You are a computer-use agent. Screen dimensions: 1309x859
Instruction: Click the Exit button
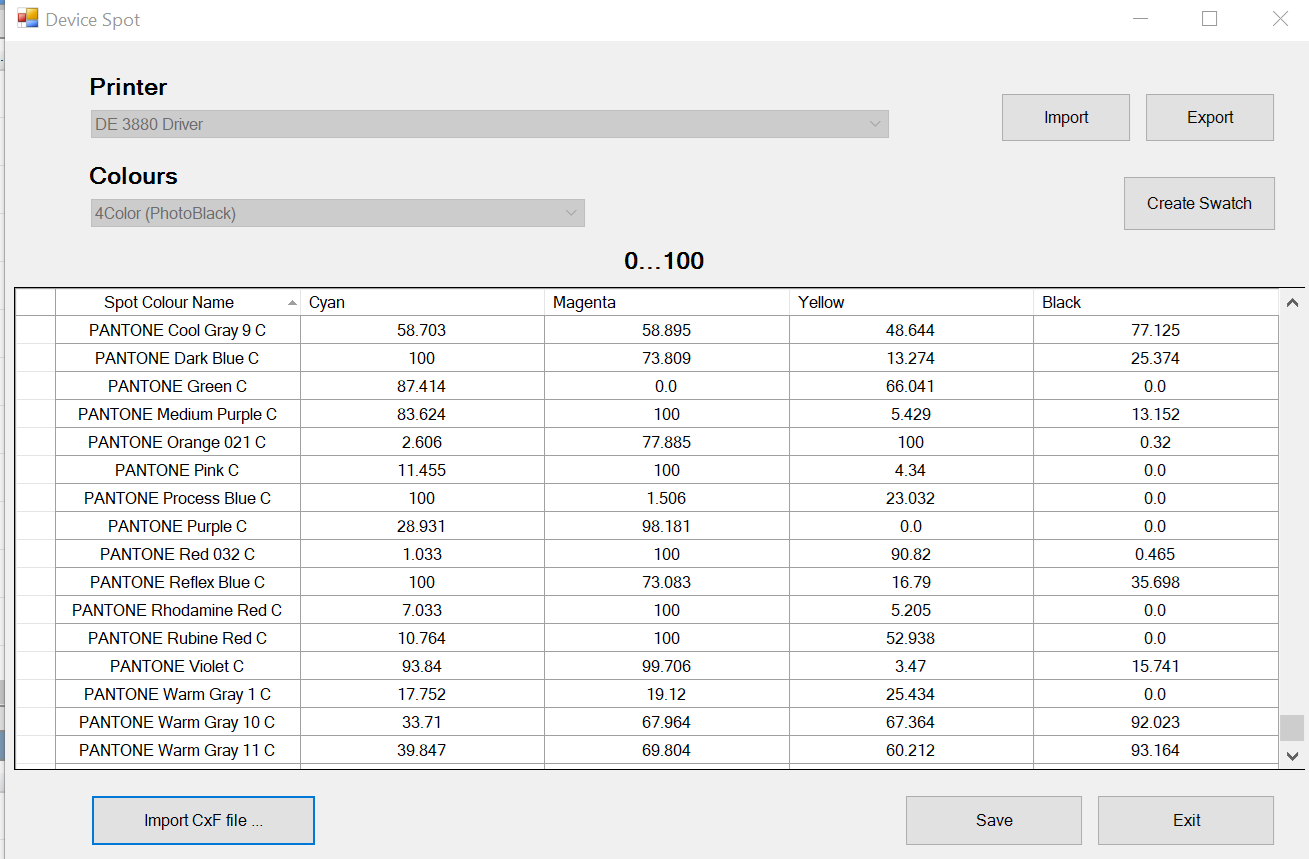(1185, 820)
